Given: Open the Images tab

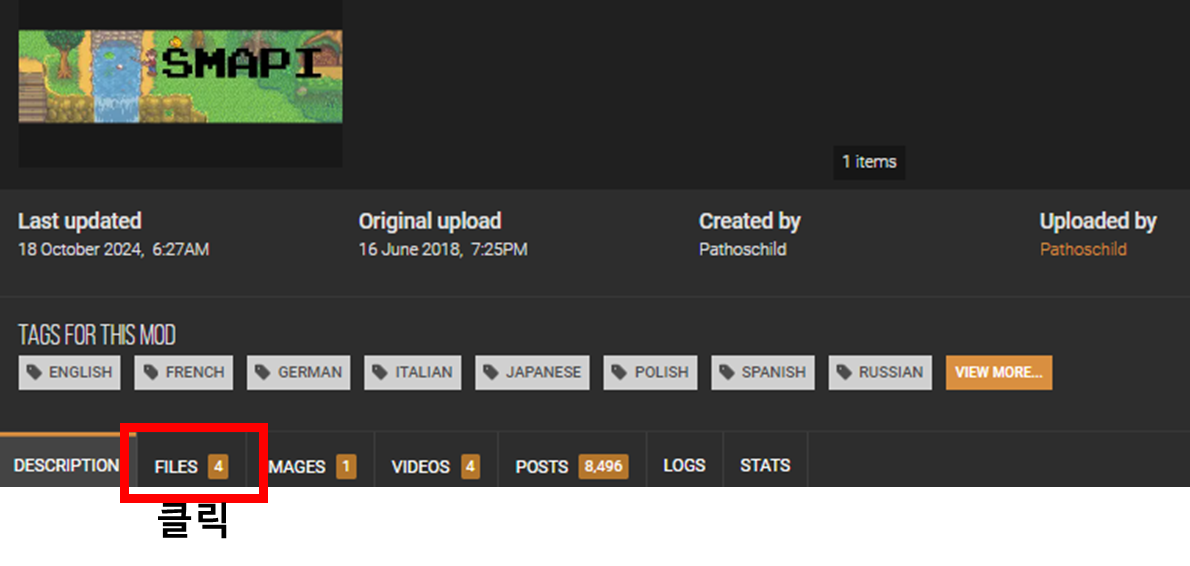Looking at the screenshot, I should pos(310,466).
